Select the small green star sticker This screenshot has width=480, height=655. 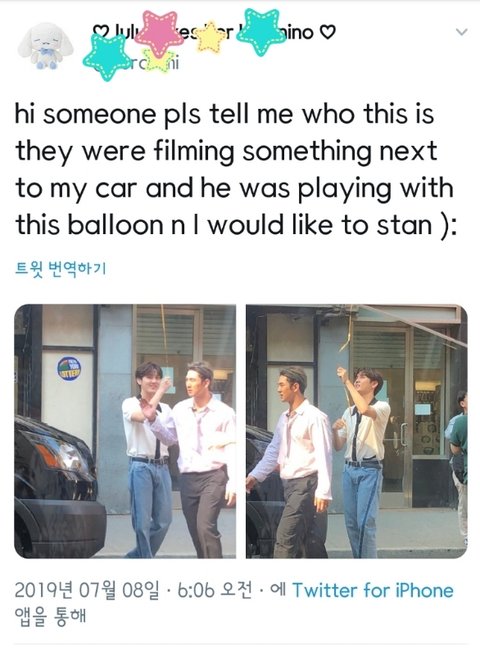pyautogui.click(x=158, y=61)
